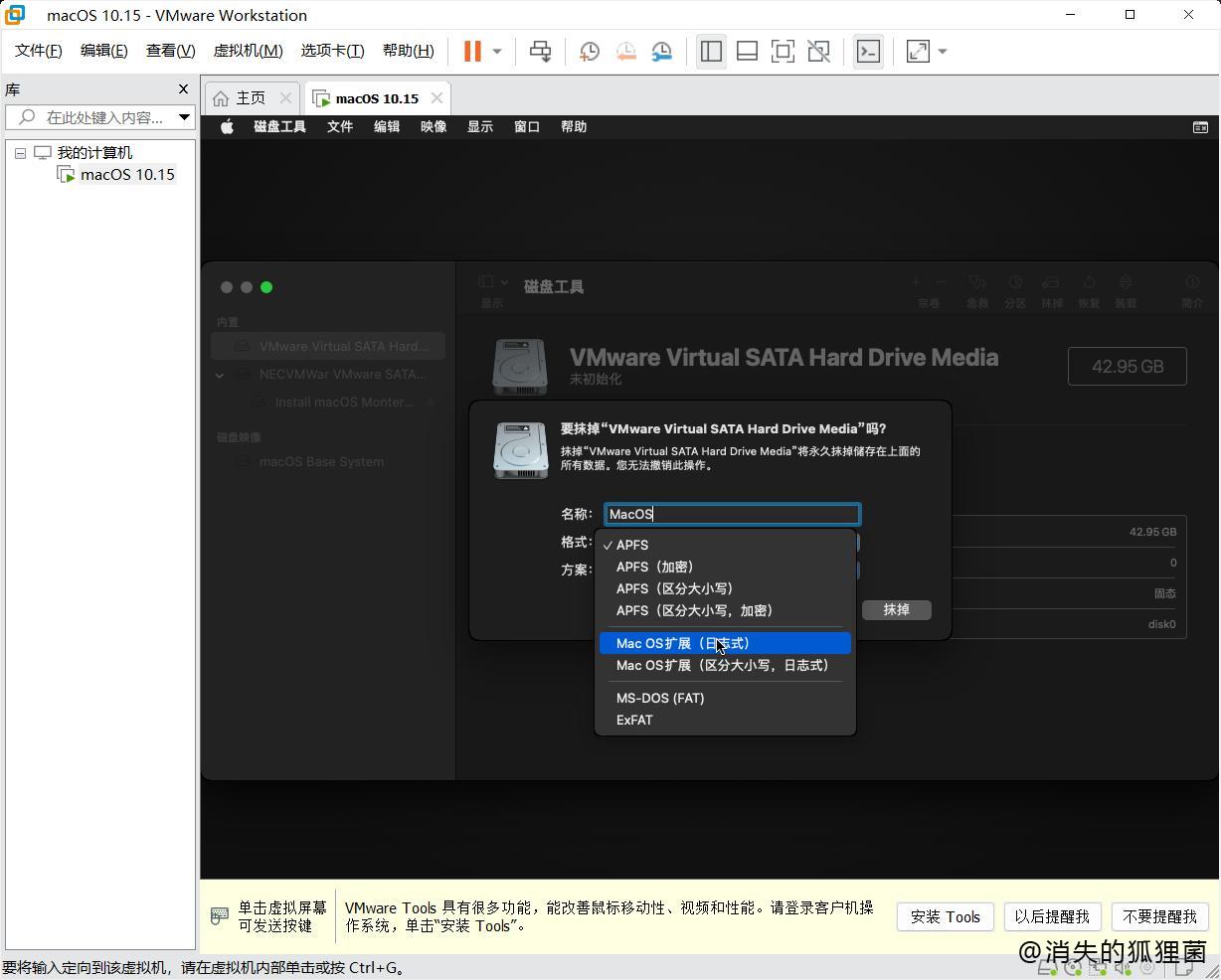This screenshot has width=1221, height=980.
Task: Click the Disk Utility green zoom button
Action: [266, 287]
